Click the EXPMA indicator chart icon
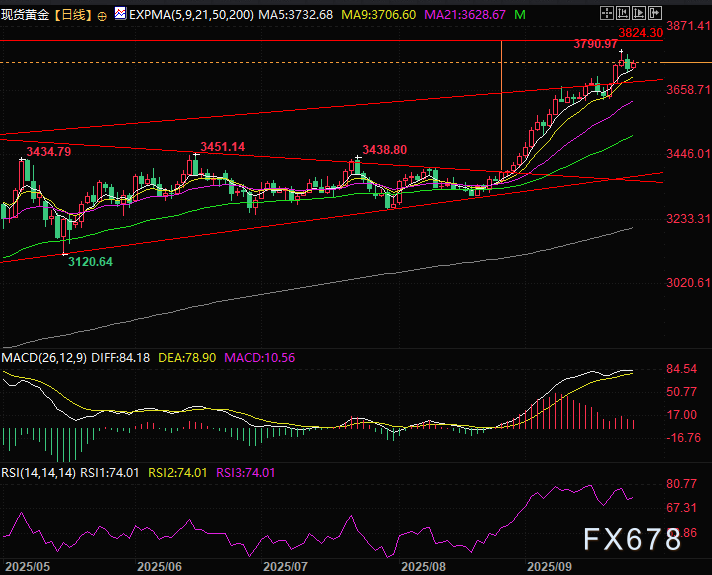 coord(121,16)
